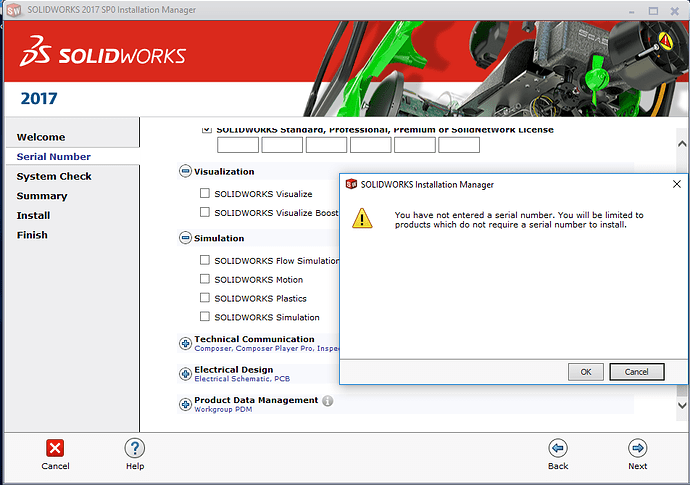Viewport: 690px width, 485px height.
Task: Go Back using the left arrow icon
Action: (x=558, y=448)
